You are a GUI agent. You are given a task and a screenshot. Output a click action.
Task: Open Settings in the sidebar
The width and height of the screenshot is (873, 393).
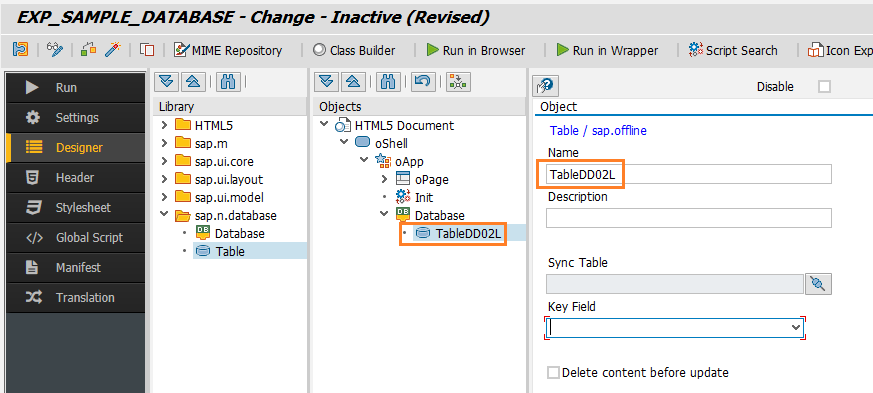point(75,118)
